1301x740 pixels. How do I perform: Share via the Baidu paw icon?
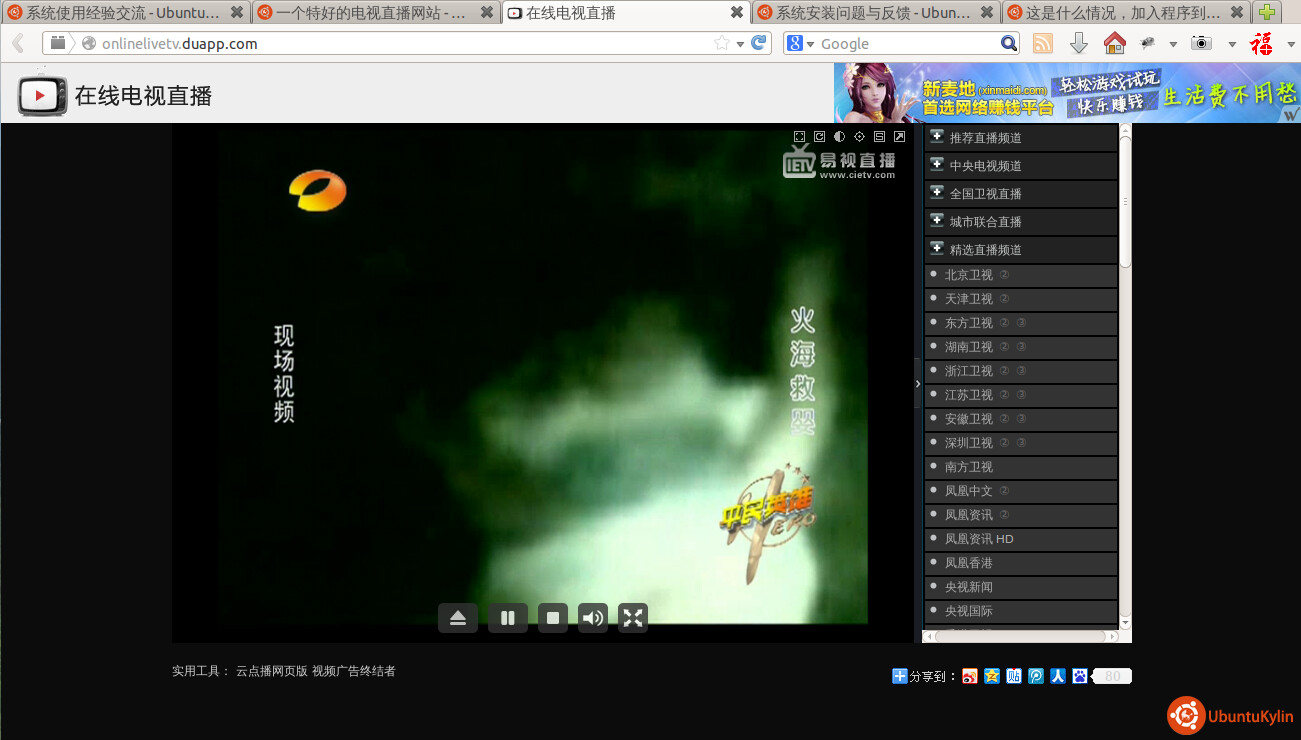tap(1079, 676)
